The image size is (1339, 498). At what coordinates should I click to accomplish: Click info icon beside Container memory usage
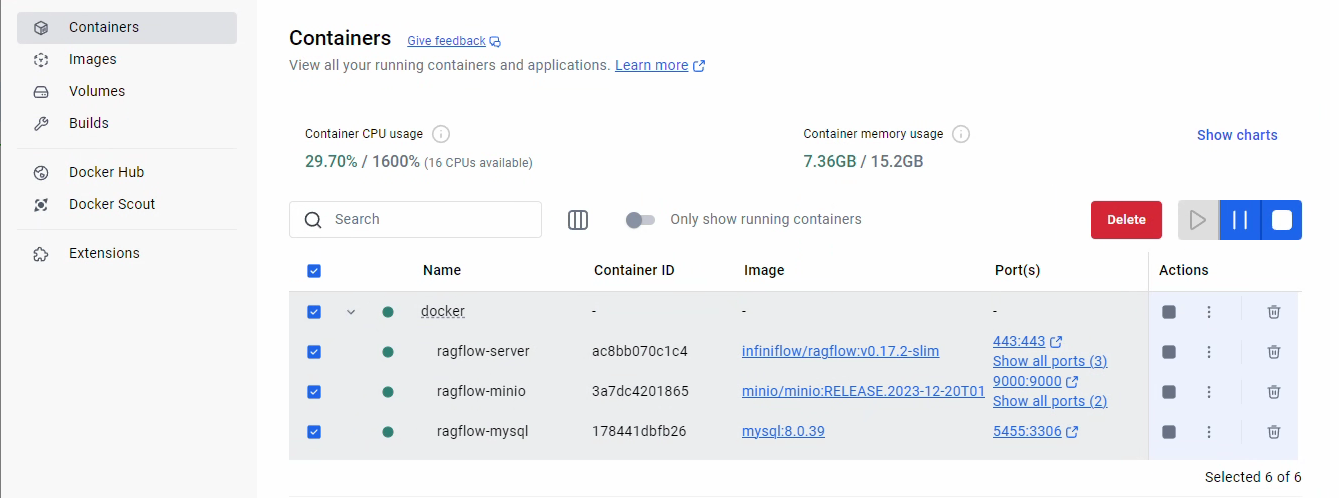point(961,134)
